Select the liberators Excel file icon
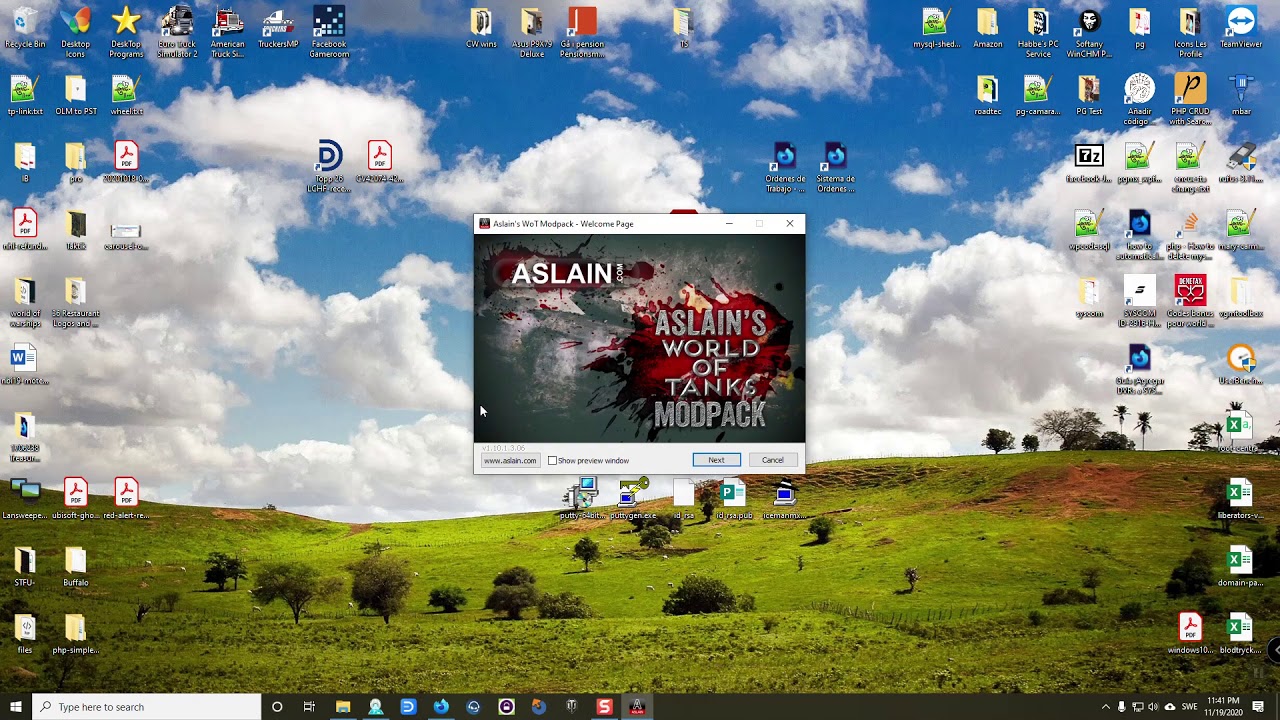The height and width of the screenshot is (720, 1280). pyautogui.click(x=1240, y=498)
